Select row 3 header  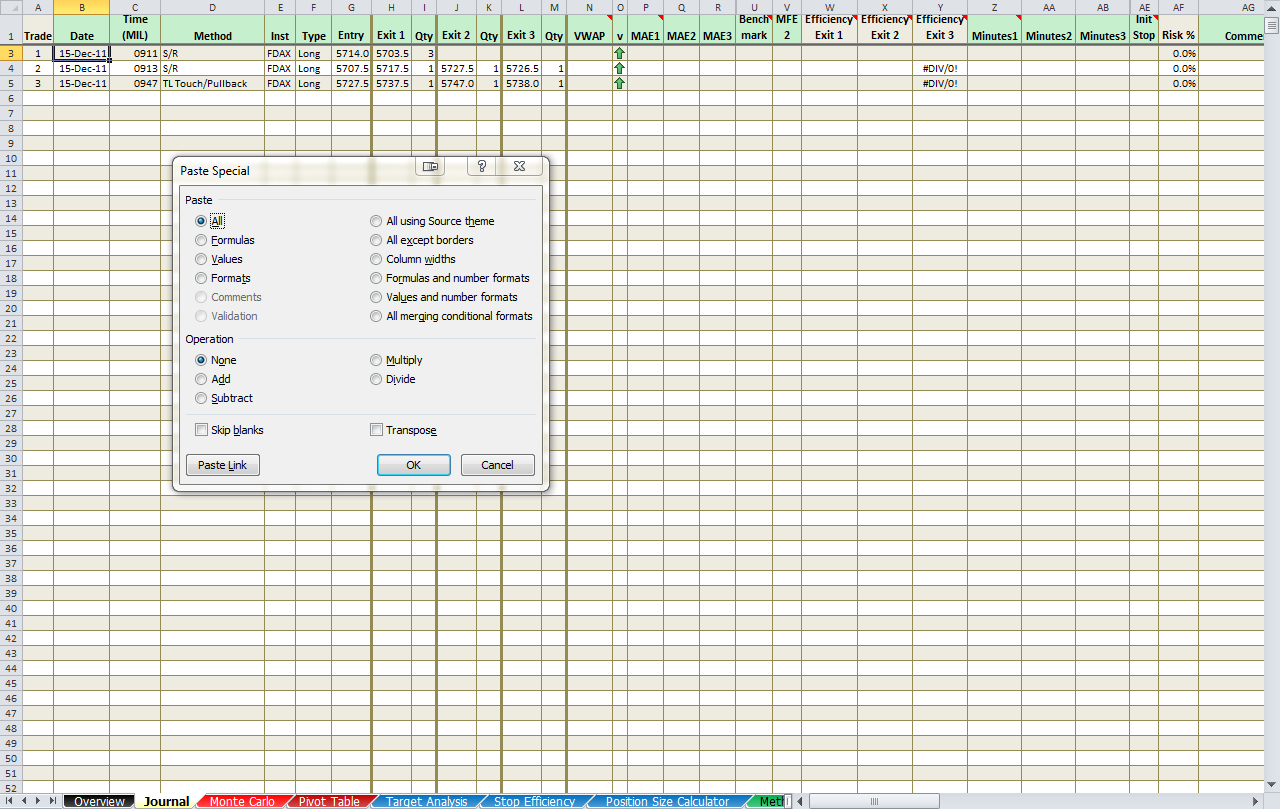[x=11, y=53]
